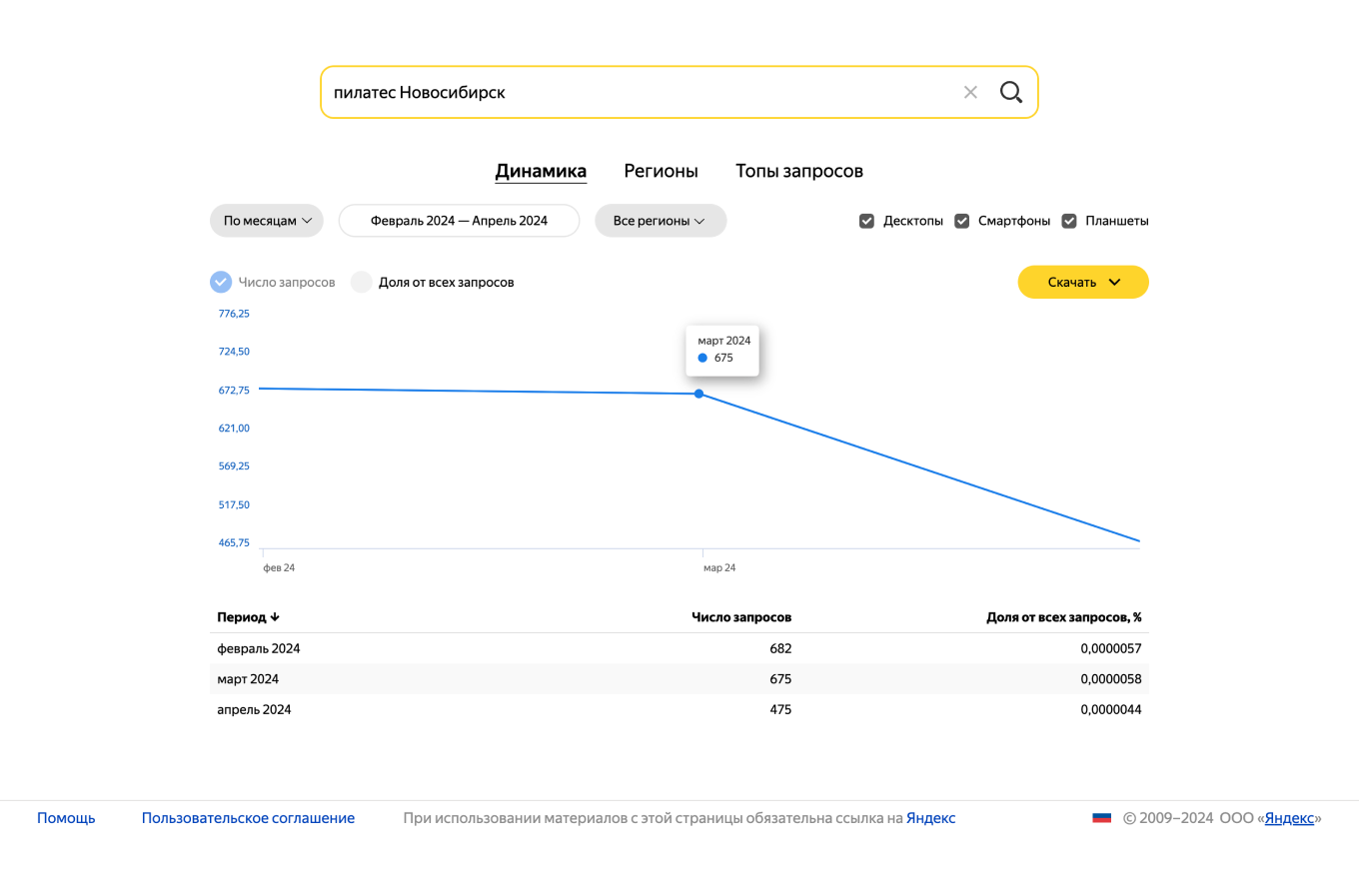Click the мар 24 axis label
1359x896 pixels.
(x=719, y=567)
